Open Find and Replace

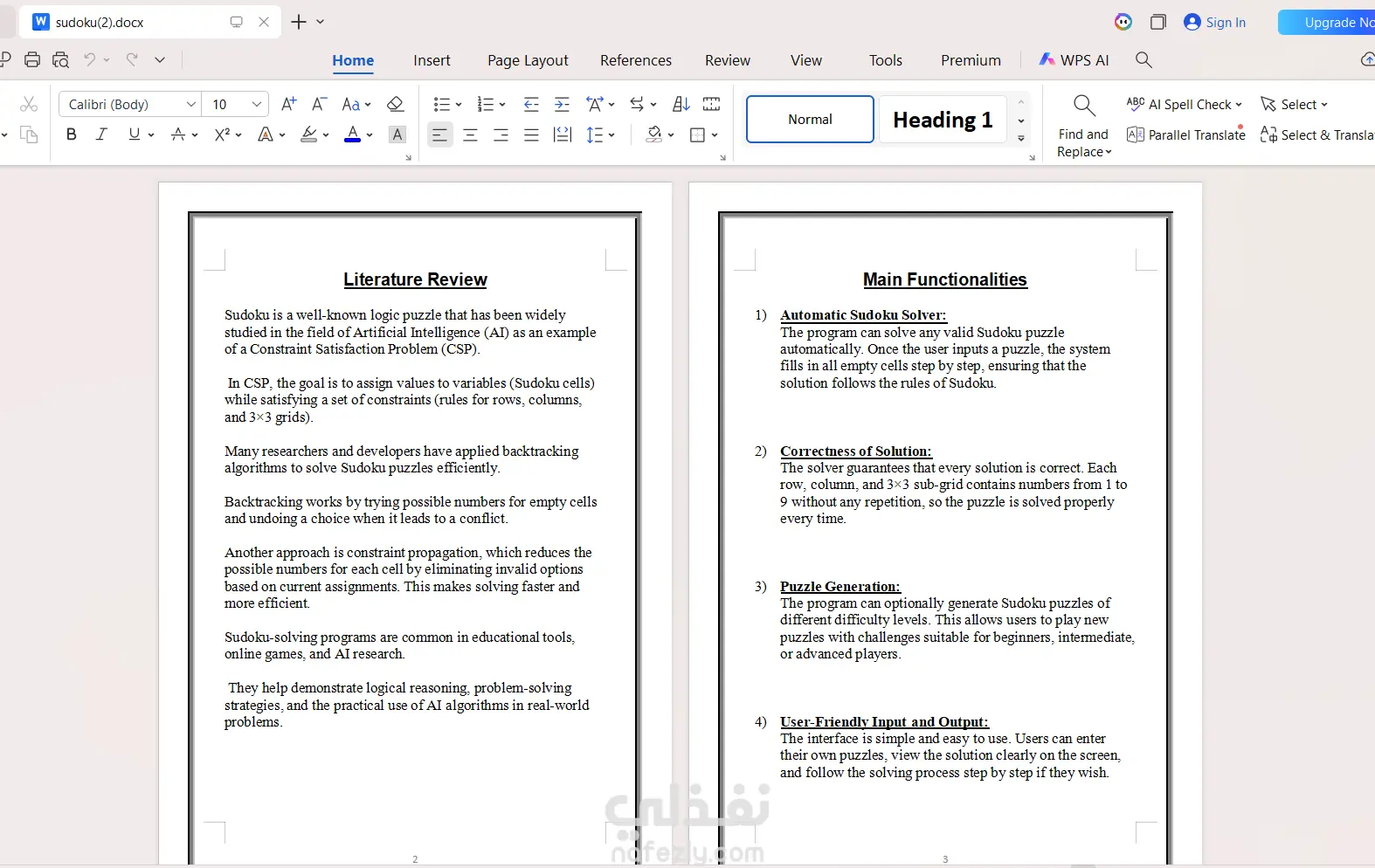(x=1084, y=127)
